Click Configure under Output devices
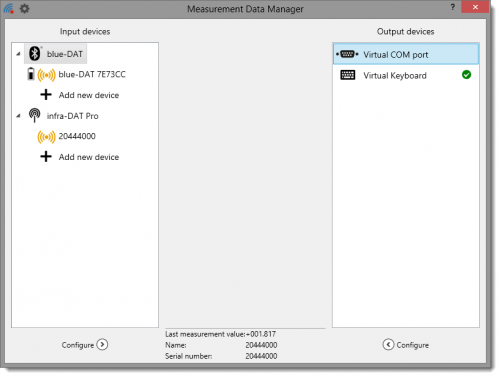The height and width of the screenshot is (377, 500). coord(406,345)
